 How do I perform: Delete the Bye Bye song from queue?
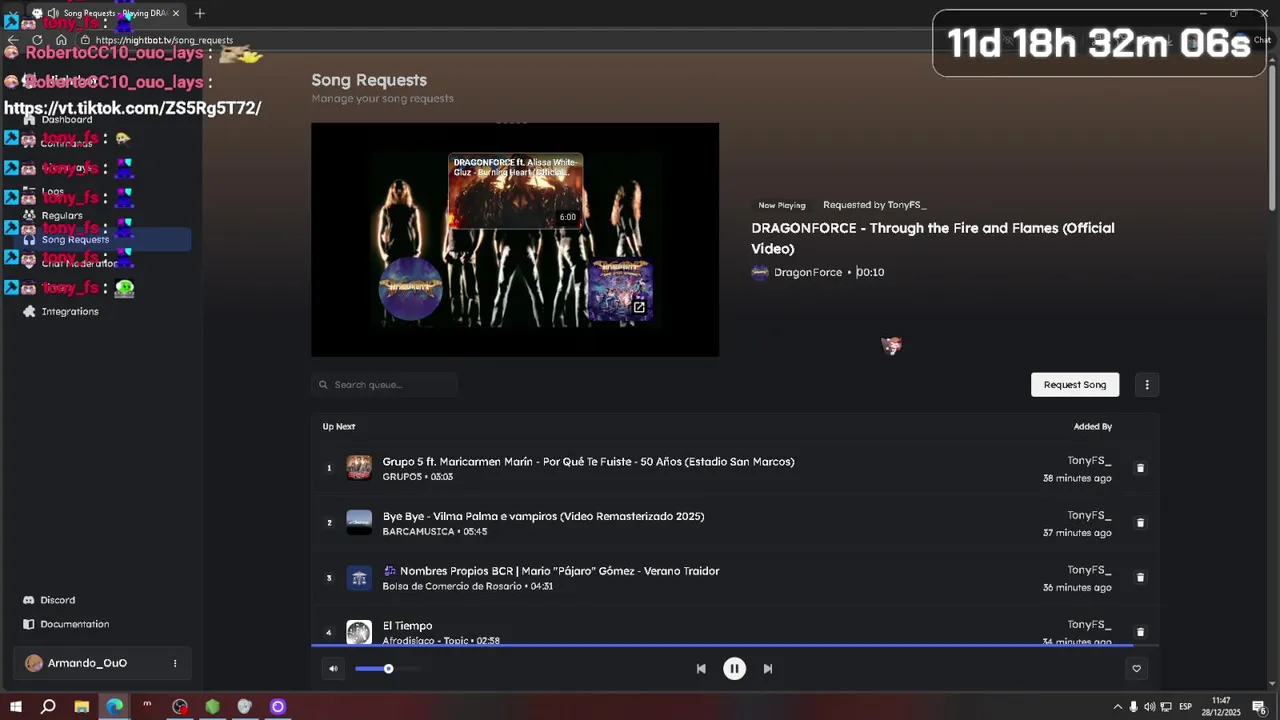tap(1140, 523)
